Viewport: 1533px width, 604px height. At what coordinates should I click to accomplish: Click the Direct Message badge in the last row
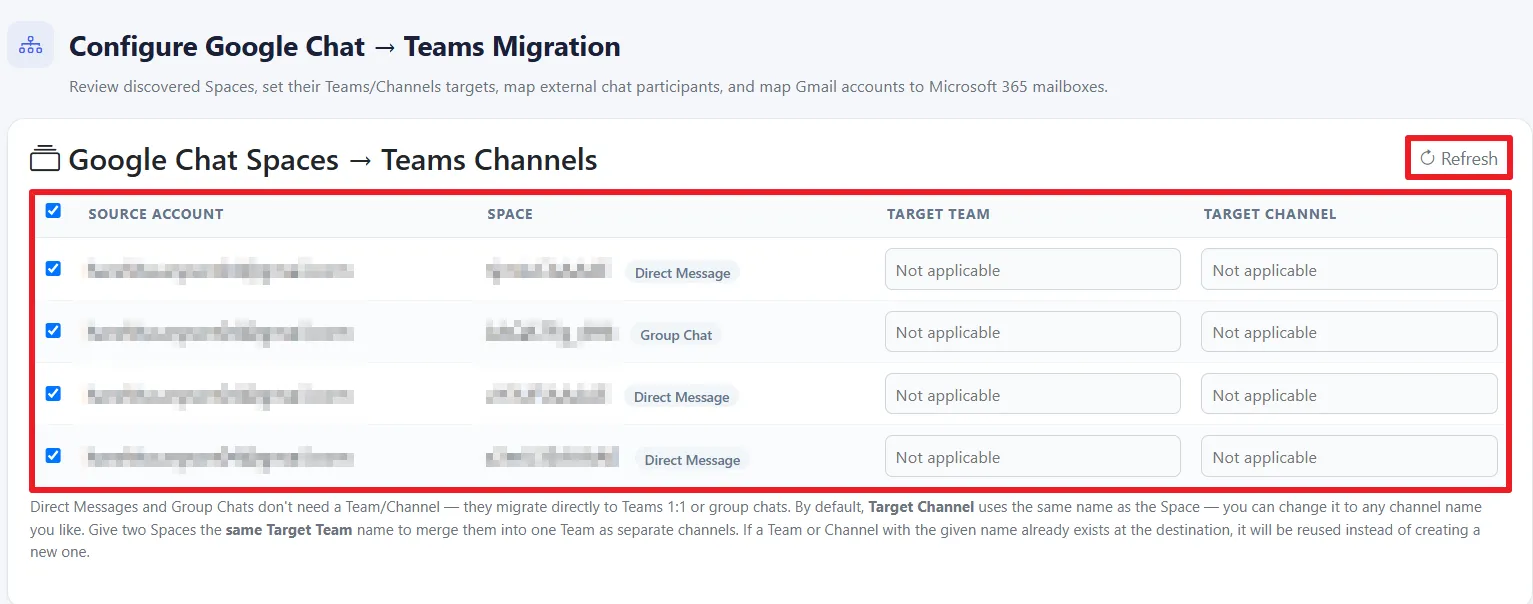692,460
